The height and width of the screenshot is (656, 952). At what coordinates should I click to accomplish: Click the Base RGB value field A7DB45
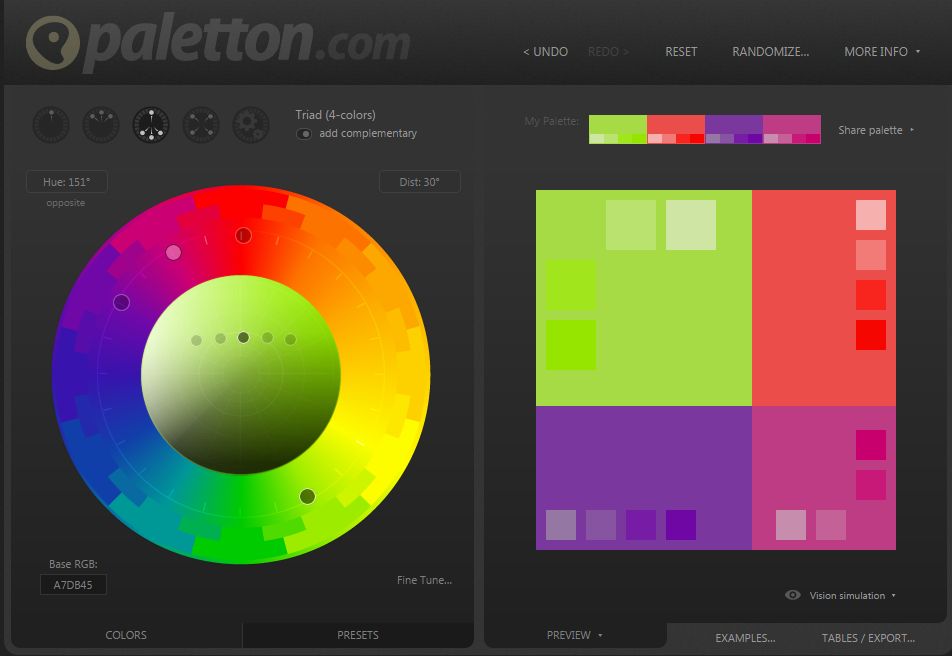point(73,585)
